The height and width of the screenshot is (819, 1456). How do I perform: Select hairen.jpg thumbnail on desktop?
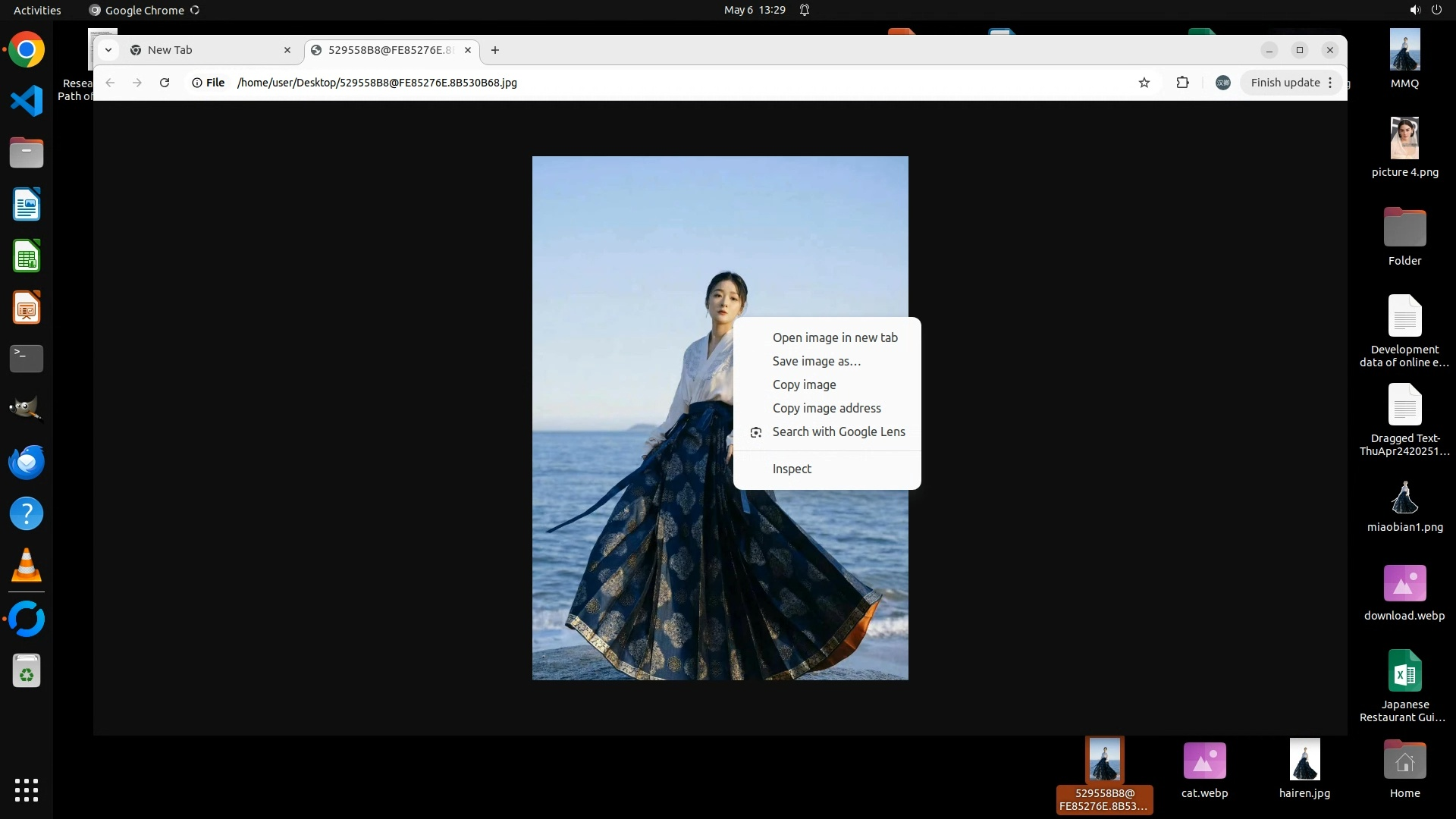click(1304, 760)
